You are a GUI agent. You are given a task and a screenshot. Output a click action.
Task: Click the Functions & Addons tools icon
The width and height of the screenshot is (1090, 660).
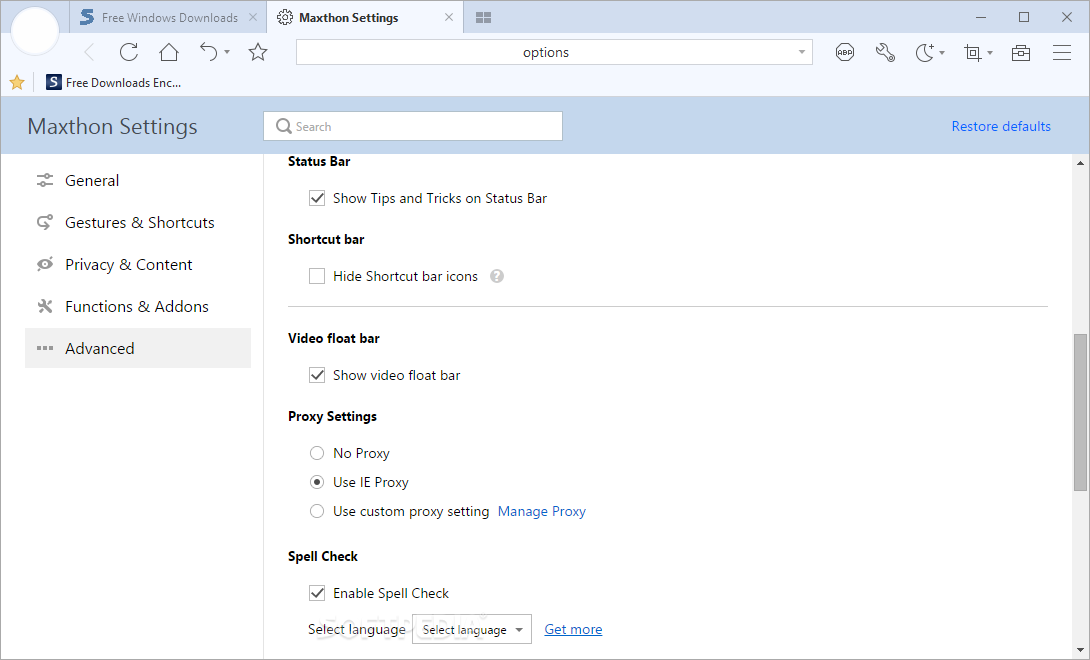45,307
